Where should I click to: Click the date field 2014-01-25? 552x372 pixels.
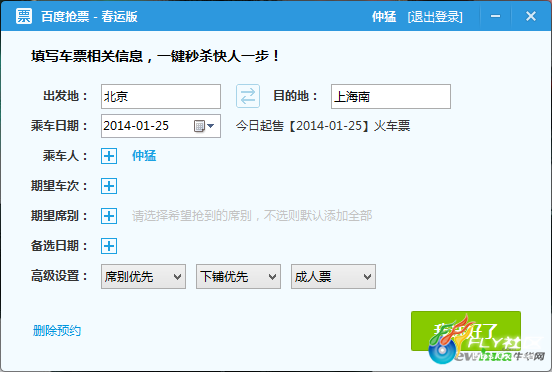pos(161,126)
